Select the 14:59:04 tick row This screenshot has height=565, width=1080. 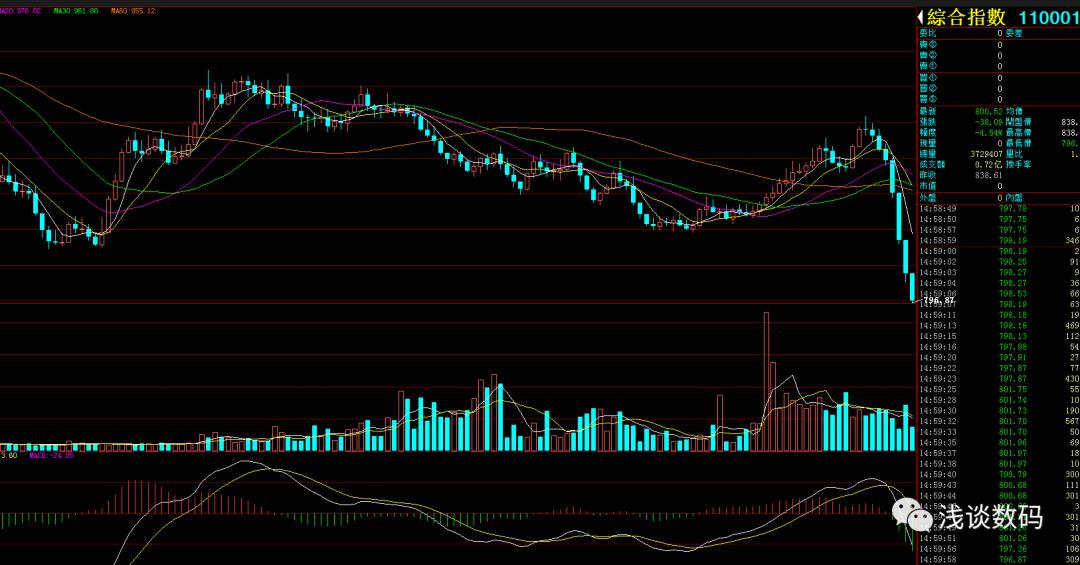[x=999, y=283]
